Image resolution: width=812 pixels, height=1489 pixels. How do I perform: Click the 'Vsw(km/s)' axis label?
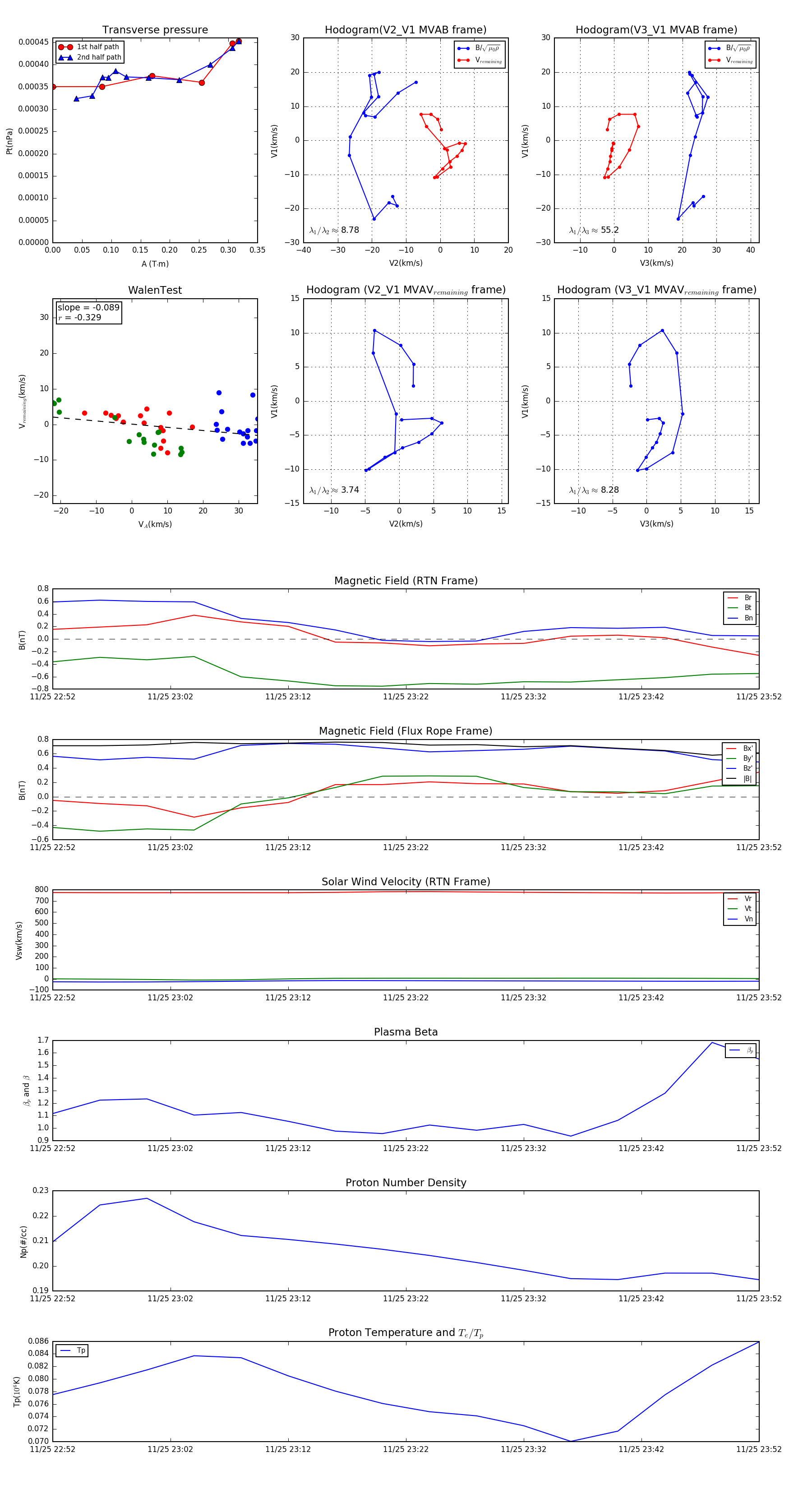pos(19,940)
